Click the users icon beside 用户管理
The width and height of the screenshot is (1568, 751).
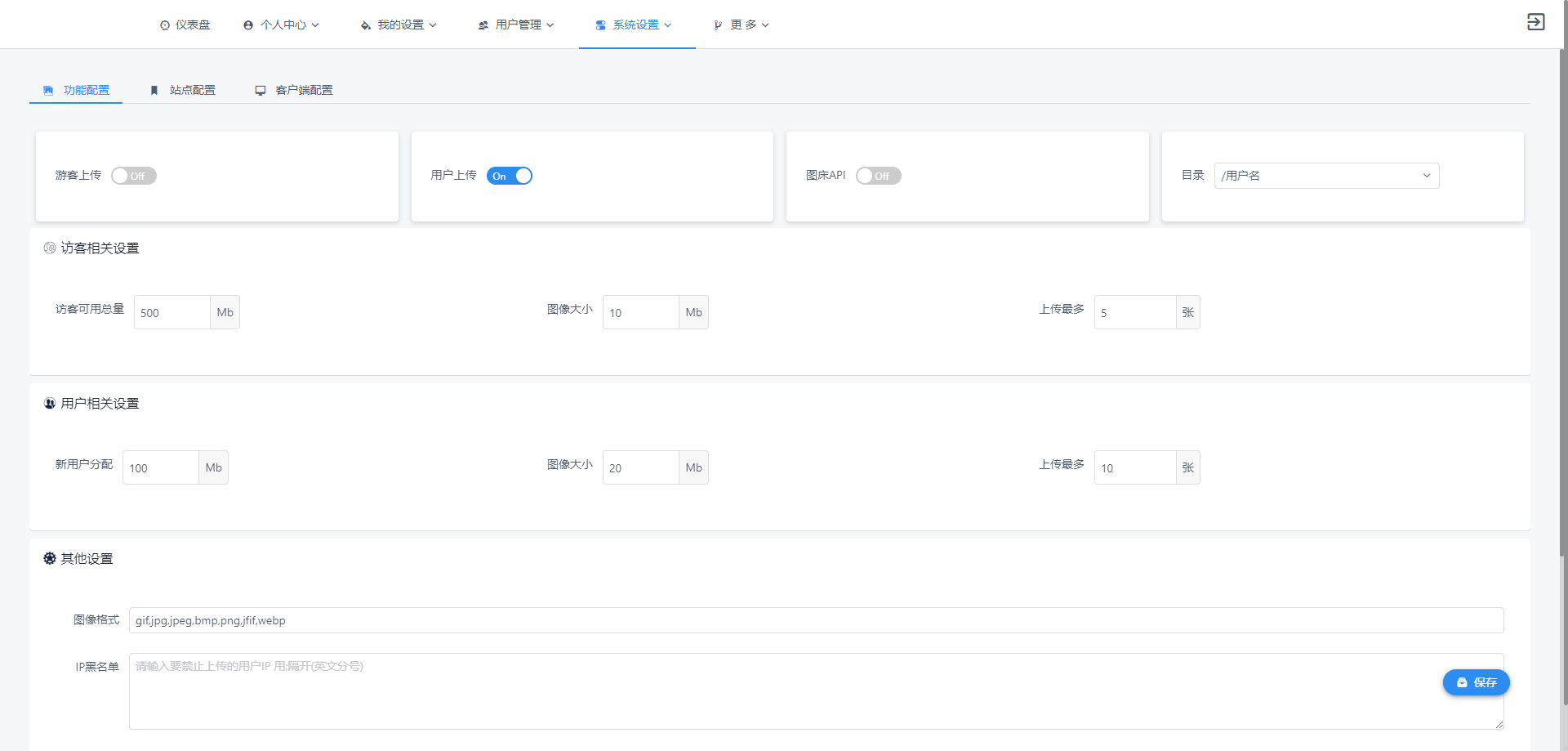click(x=483, y=25)
